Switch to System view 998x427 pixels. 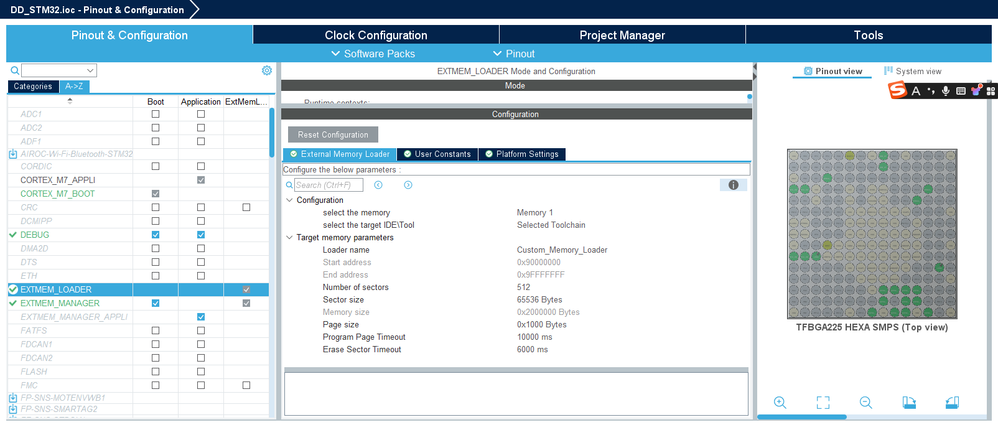[913, 71]
